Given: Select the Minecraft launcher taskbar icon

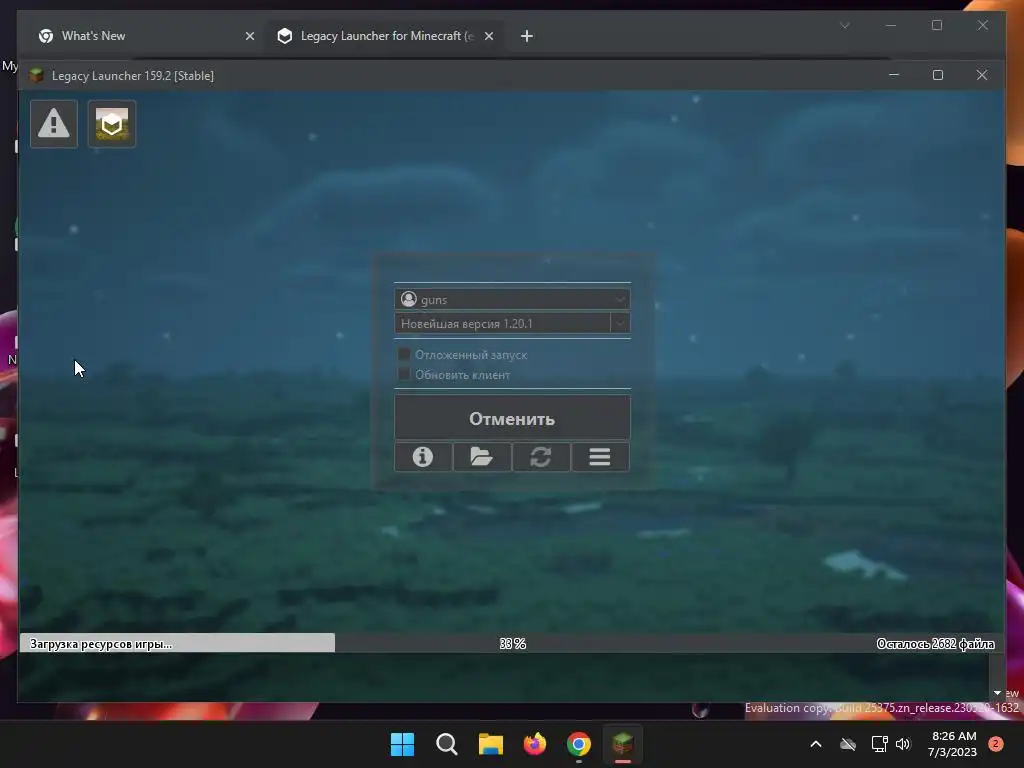Looking at the screenshot, I should pos(622,744).
